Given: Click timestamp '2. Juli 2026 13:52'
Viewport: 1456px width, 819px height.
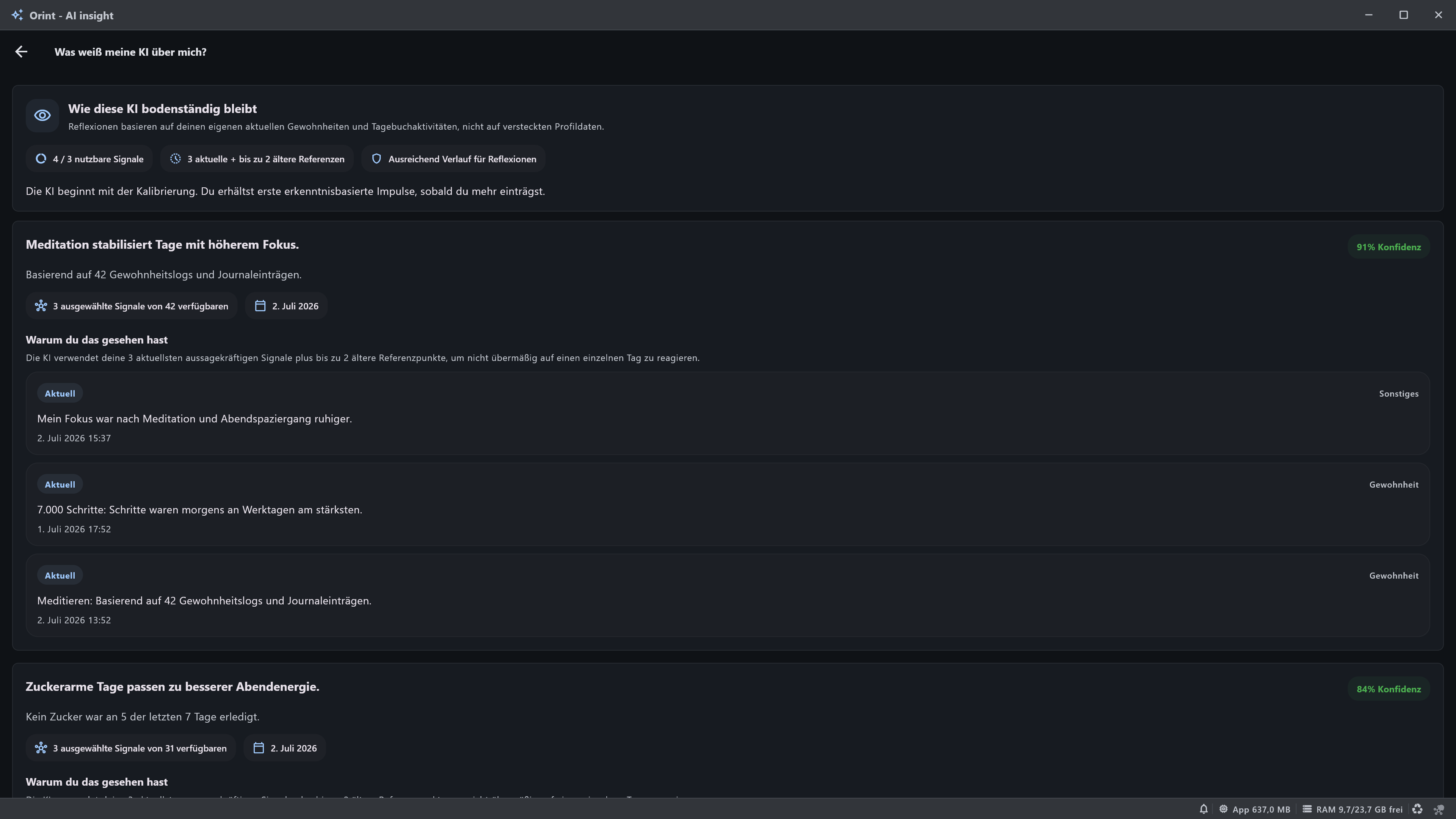Looking at the screenshot, I should [74, 620].
